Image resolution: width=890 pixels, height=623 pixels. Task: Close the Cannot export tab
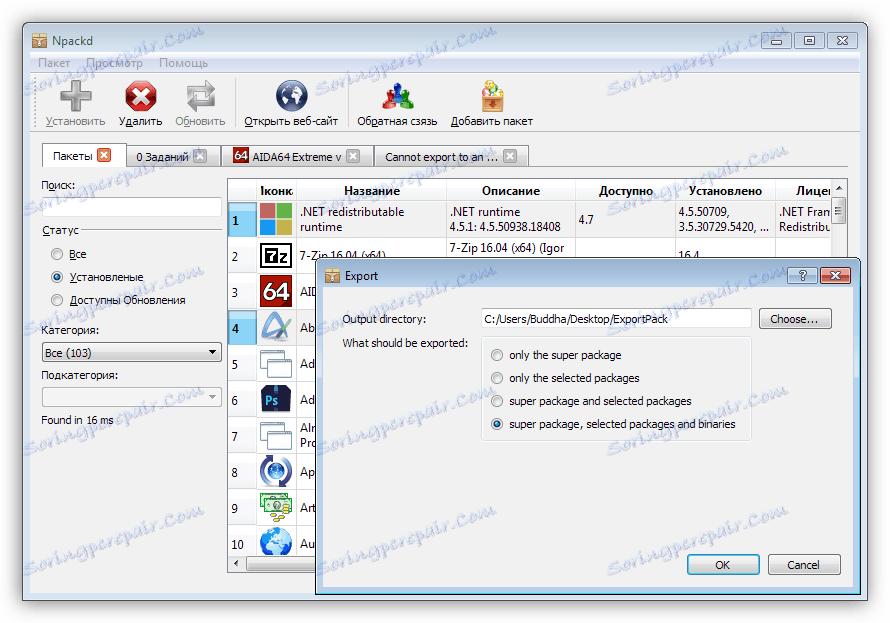pos(510,156)
